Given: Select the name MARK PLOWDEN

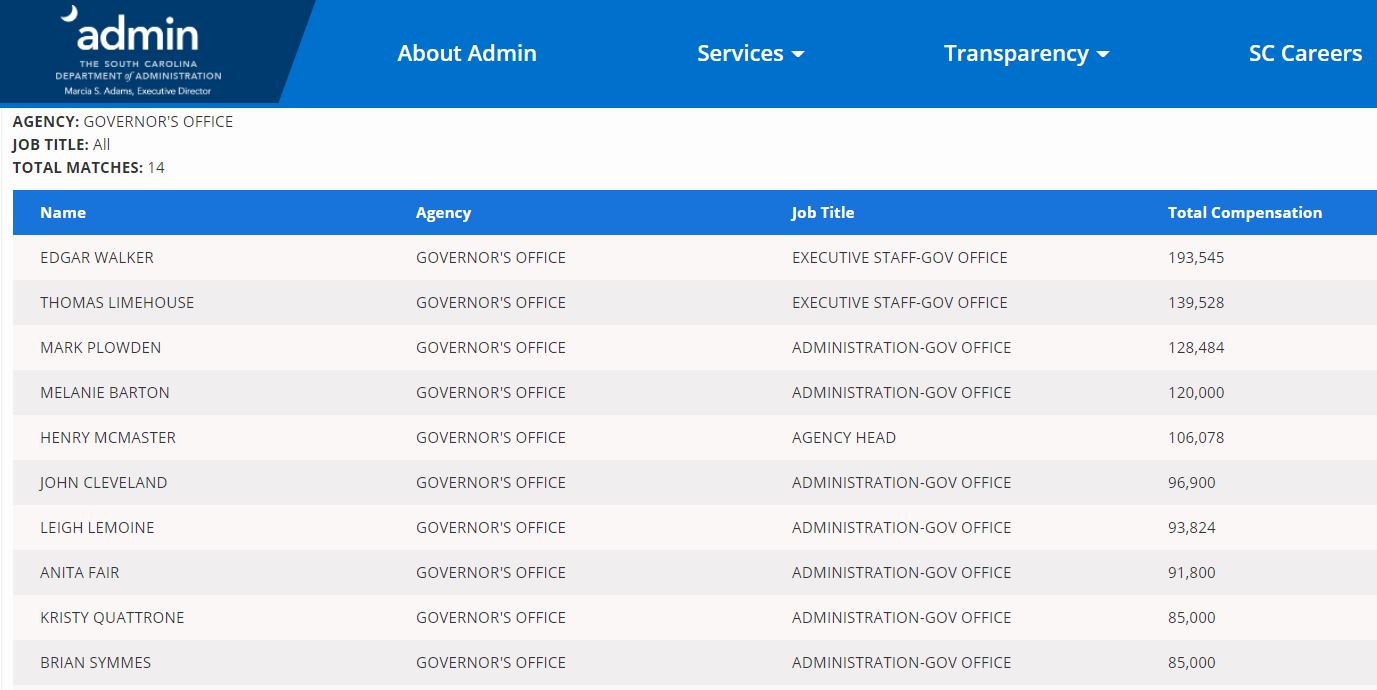Looking at the screenshot, I should click(100, 347).
